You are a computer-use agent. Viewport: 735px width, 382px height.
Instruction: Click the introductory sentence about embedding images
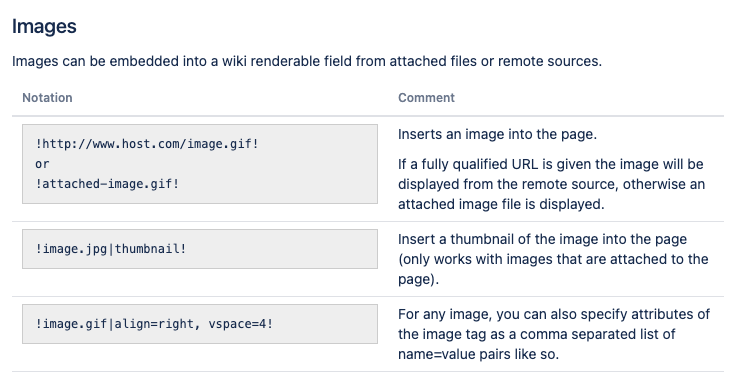click(307, 61)
